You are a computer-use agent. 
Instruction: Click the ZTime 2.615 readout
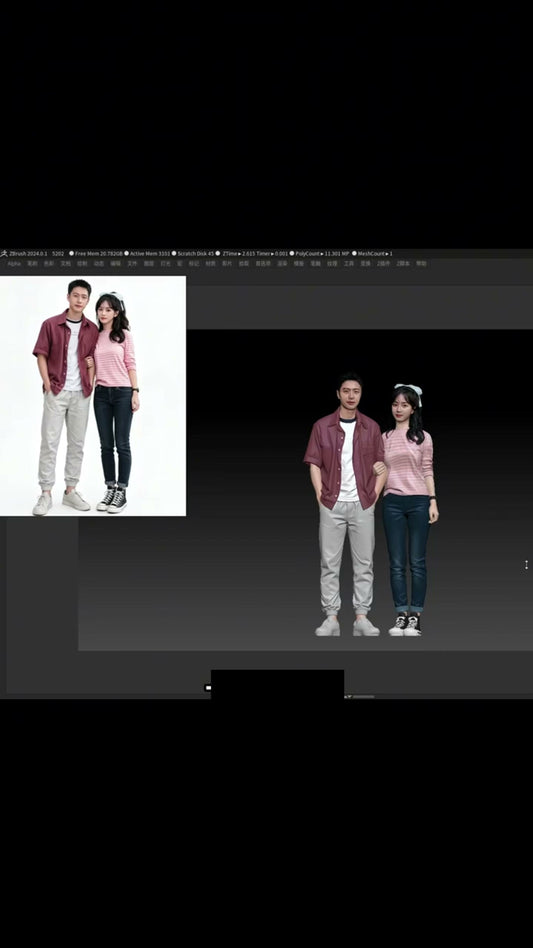237,253
